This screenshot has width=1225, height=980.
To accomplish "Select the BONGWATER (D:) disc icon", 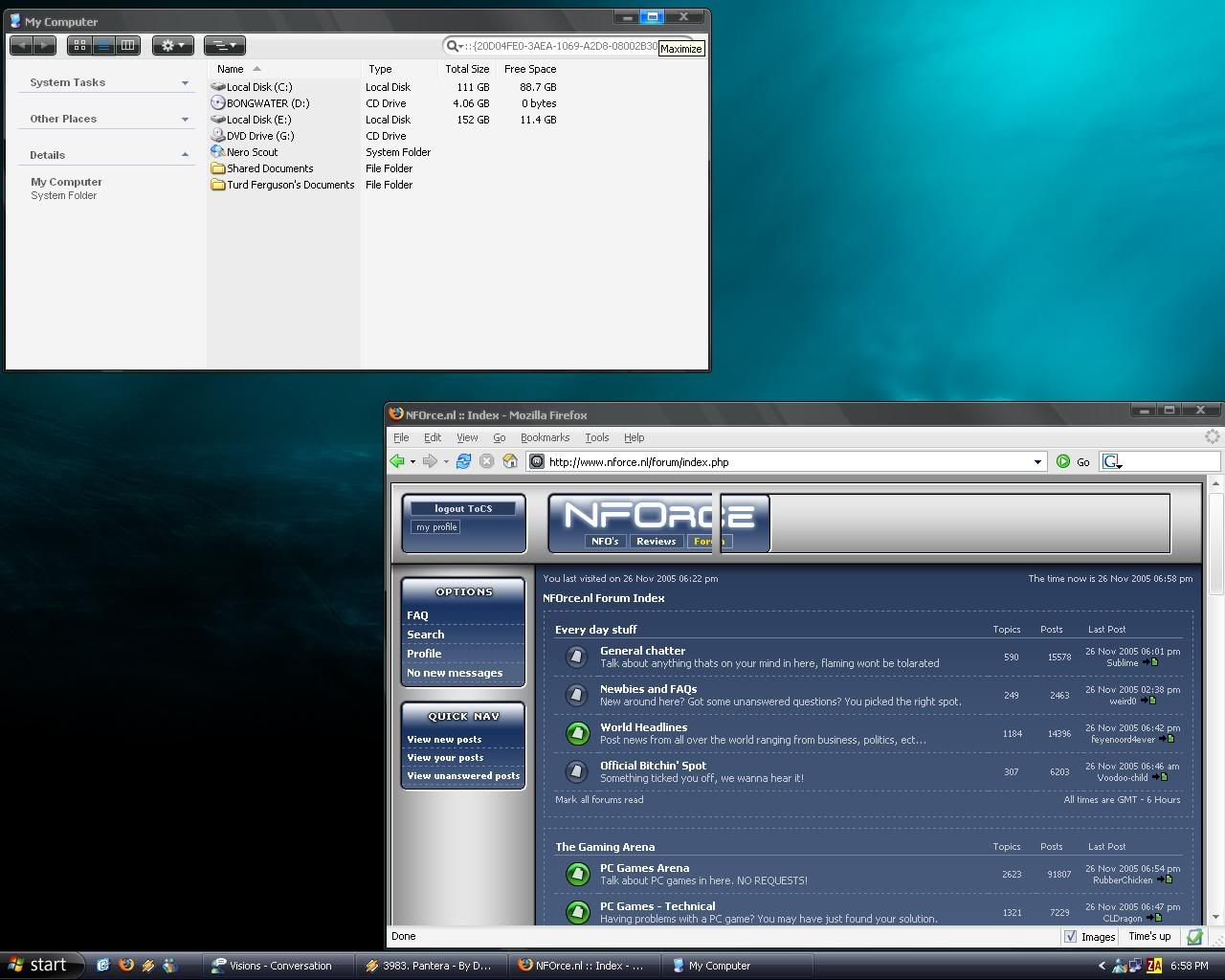I will click(x=218, y=103).
